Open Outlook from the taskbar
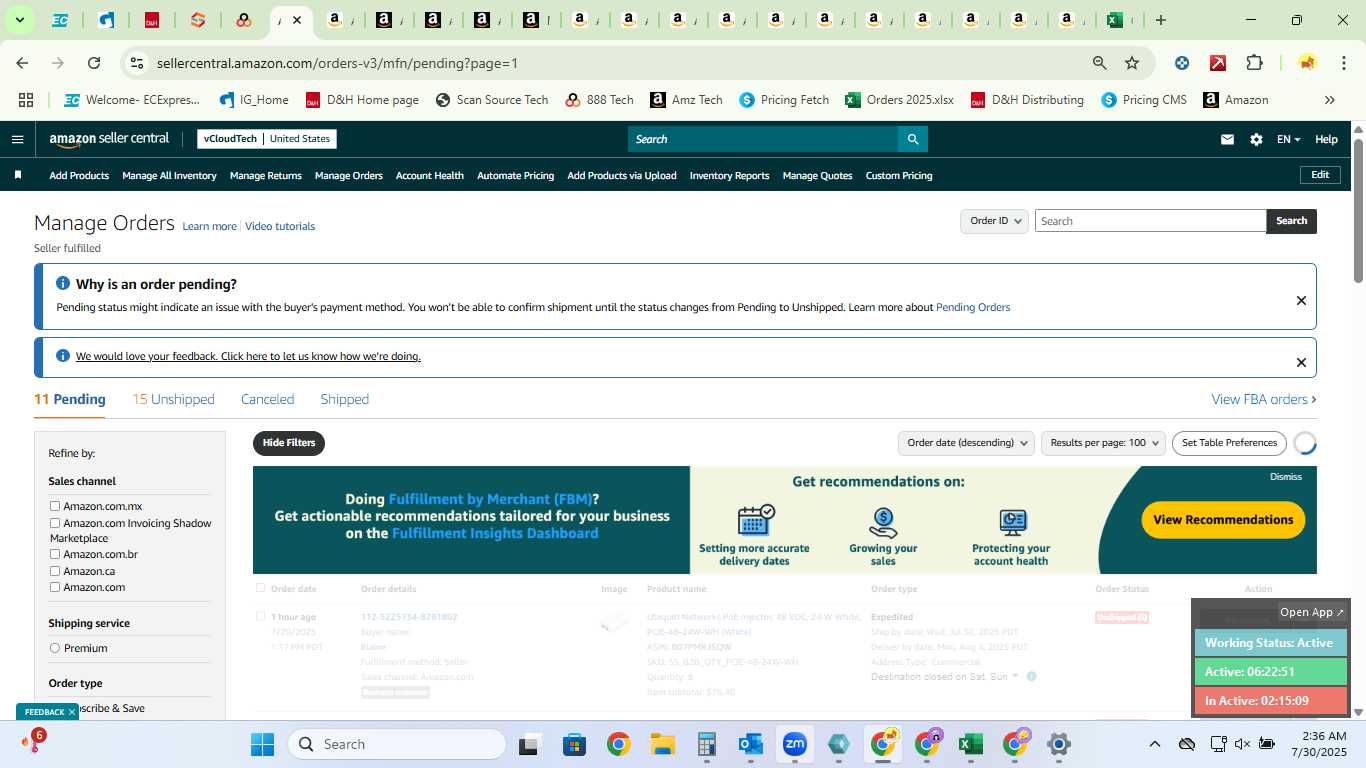The width and height of the screenshot is (1366, 768). (x=750, y=744)
